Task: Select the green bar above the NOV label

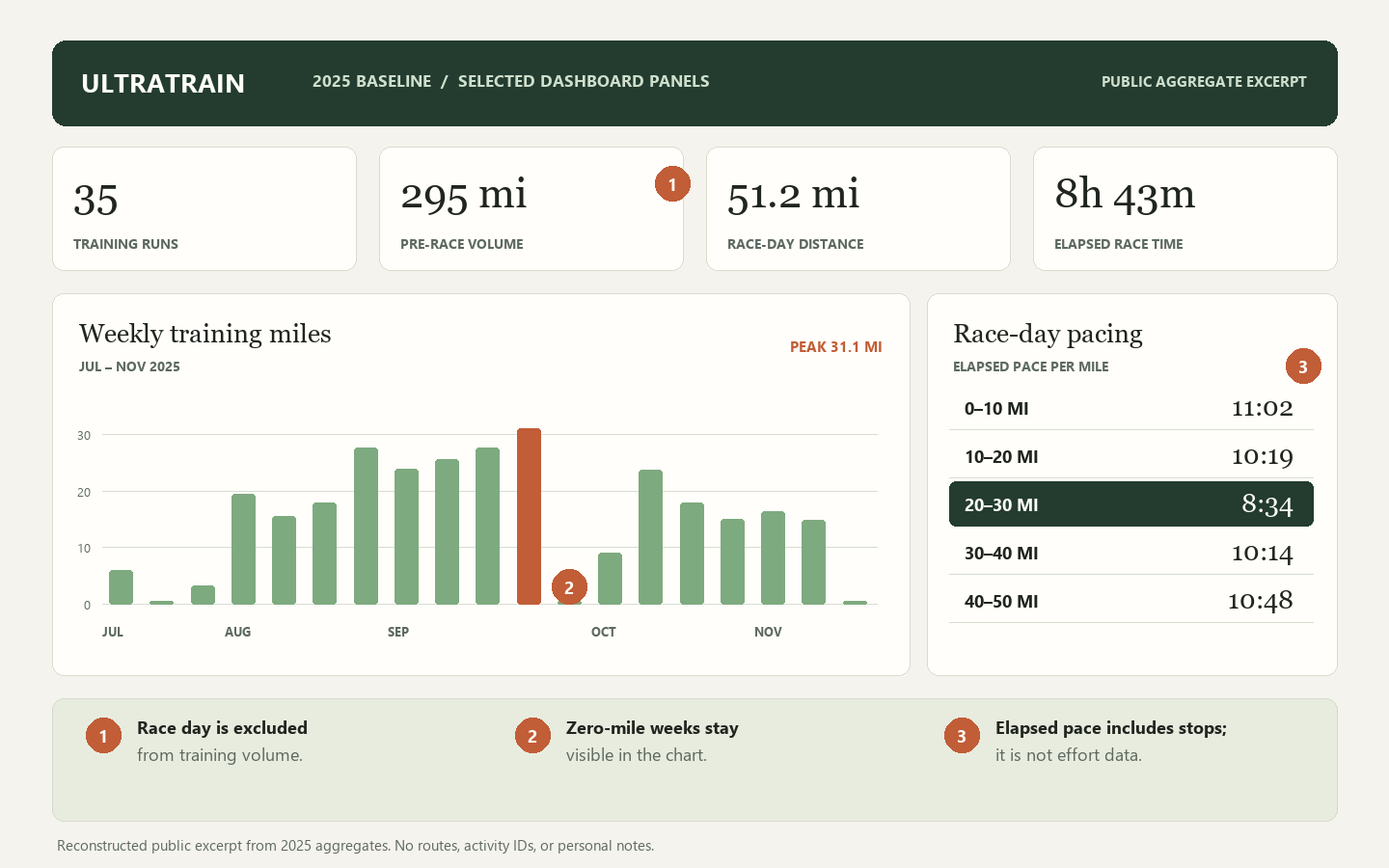Action: 773,558
